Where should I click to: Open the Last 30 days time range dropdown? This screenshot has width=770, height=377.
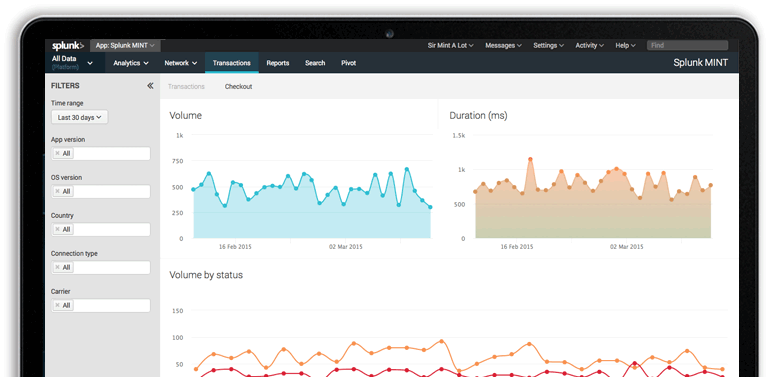tap(80, 117)
